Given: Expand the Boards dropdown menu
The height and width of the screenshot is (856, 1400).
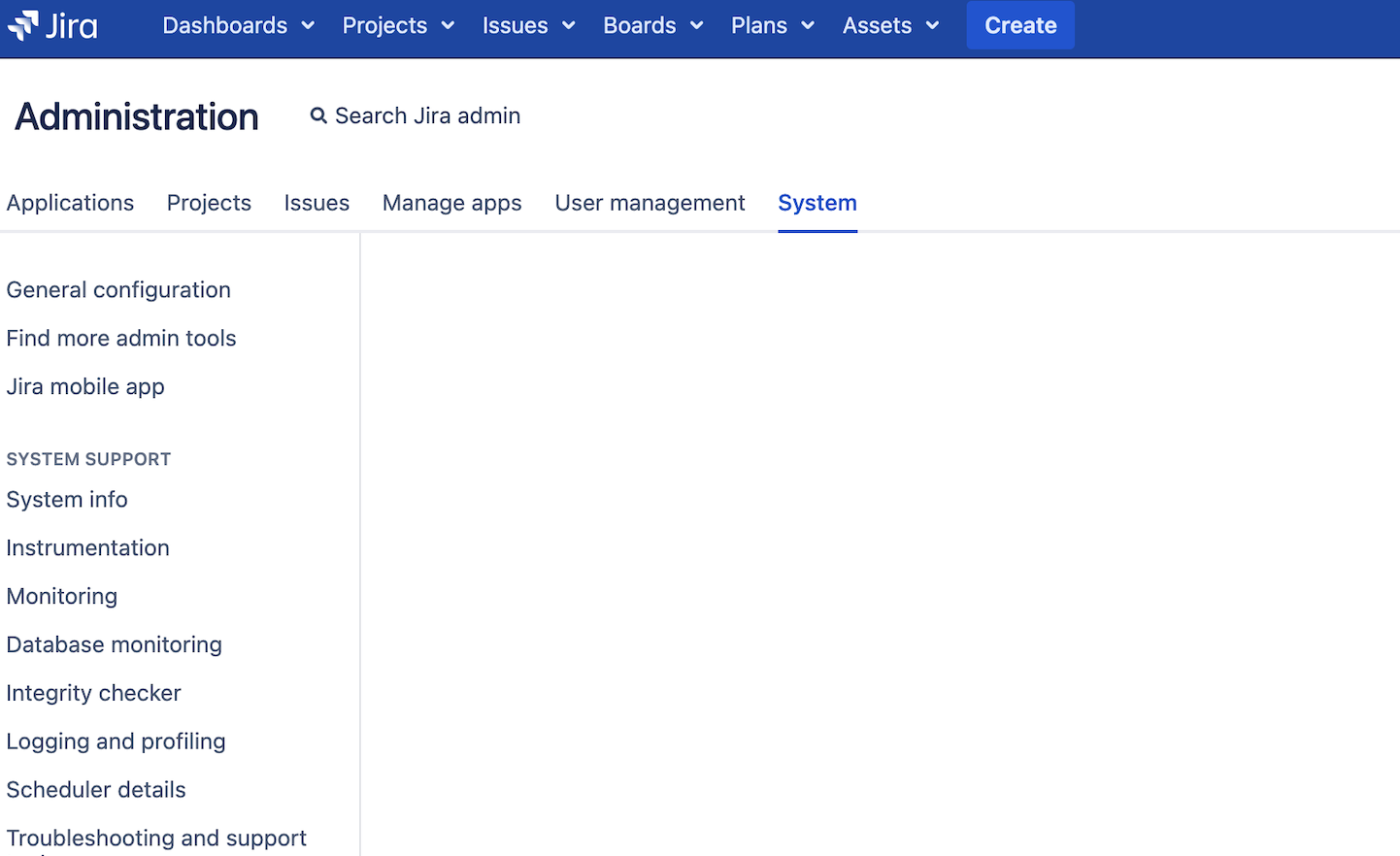Looking at the screenshot, I should click(x=653, y=25).
